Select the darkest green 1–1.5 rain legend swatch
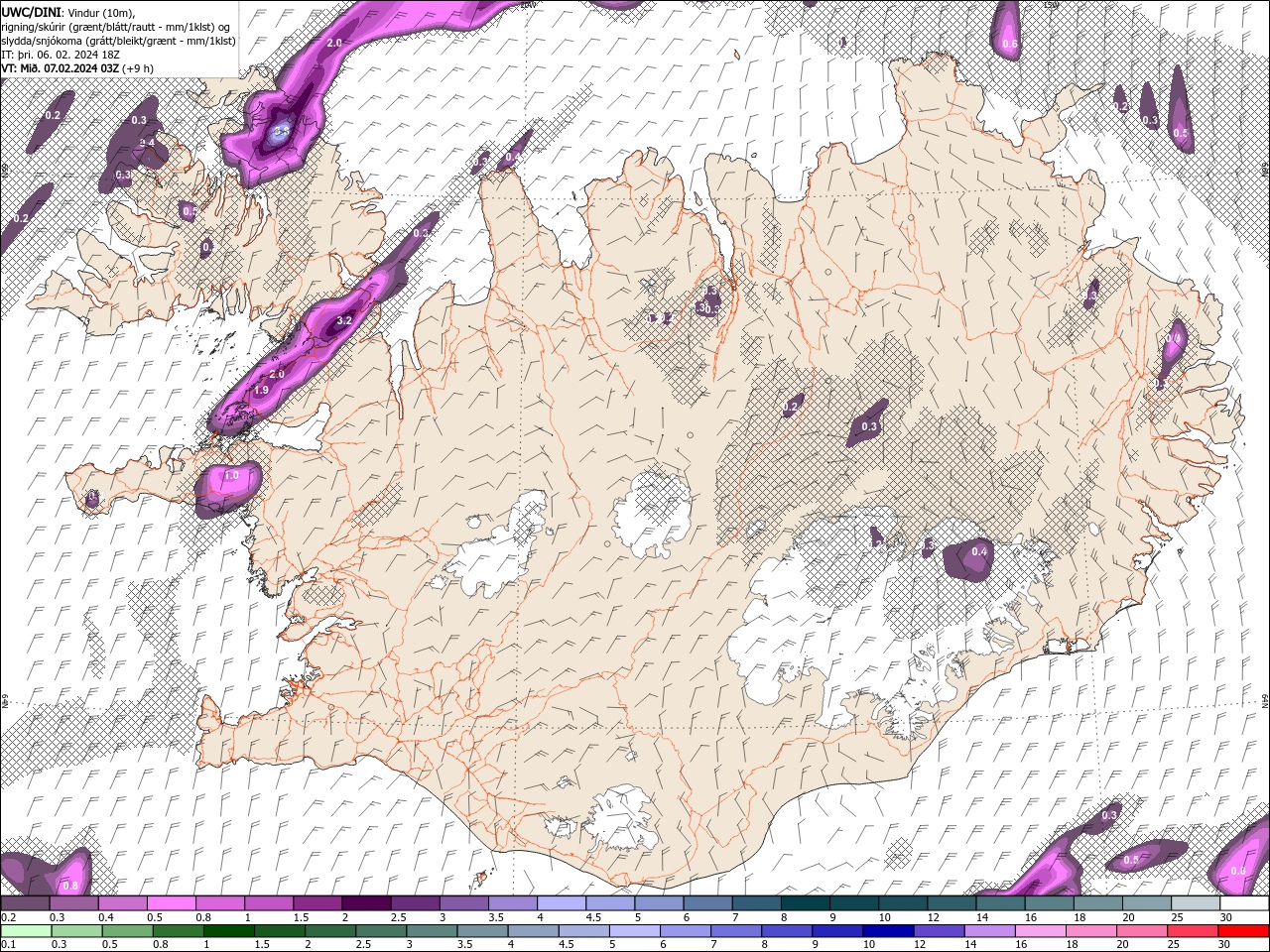 click(x=228, y=930)
